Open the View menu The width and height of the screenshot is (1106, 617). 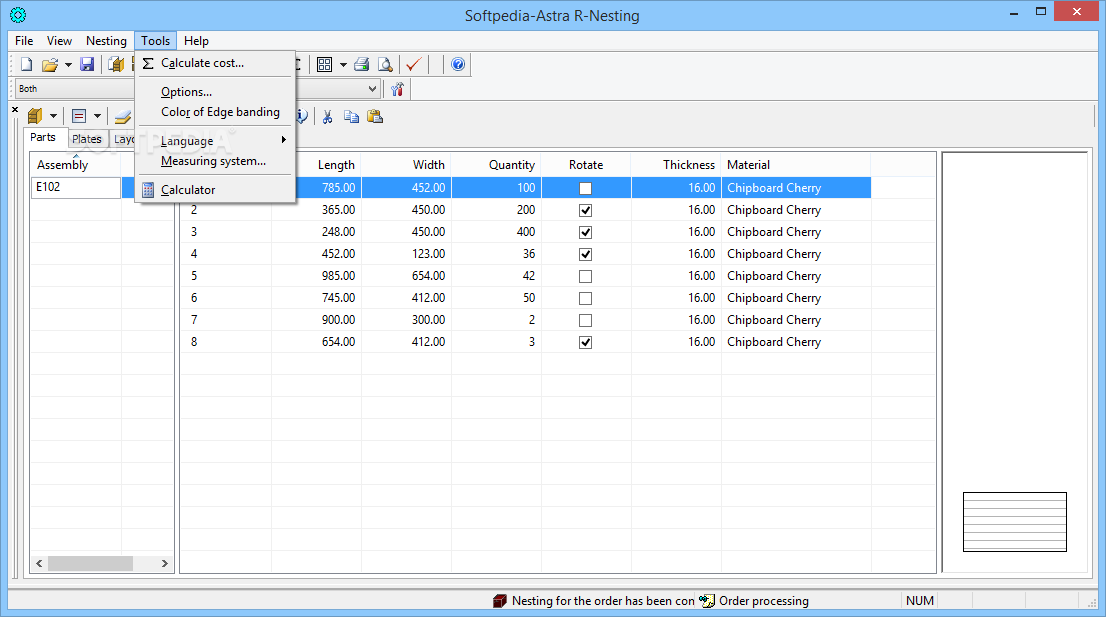point(59,41)
